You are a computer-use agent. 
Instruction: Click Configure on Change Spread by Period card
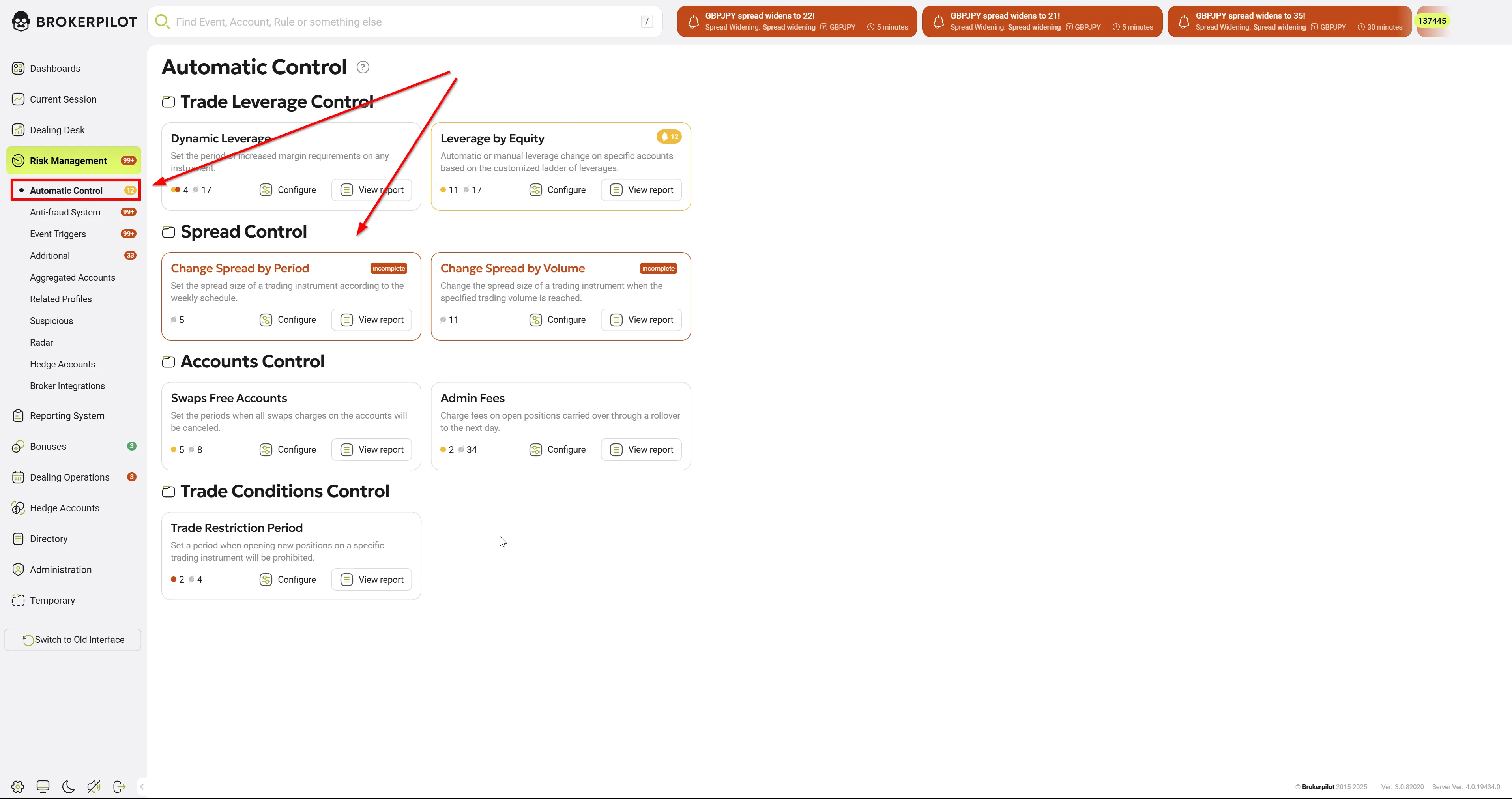click(x=288, y=319)
